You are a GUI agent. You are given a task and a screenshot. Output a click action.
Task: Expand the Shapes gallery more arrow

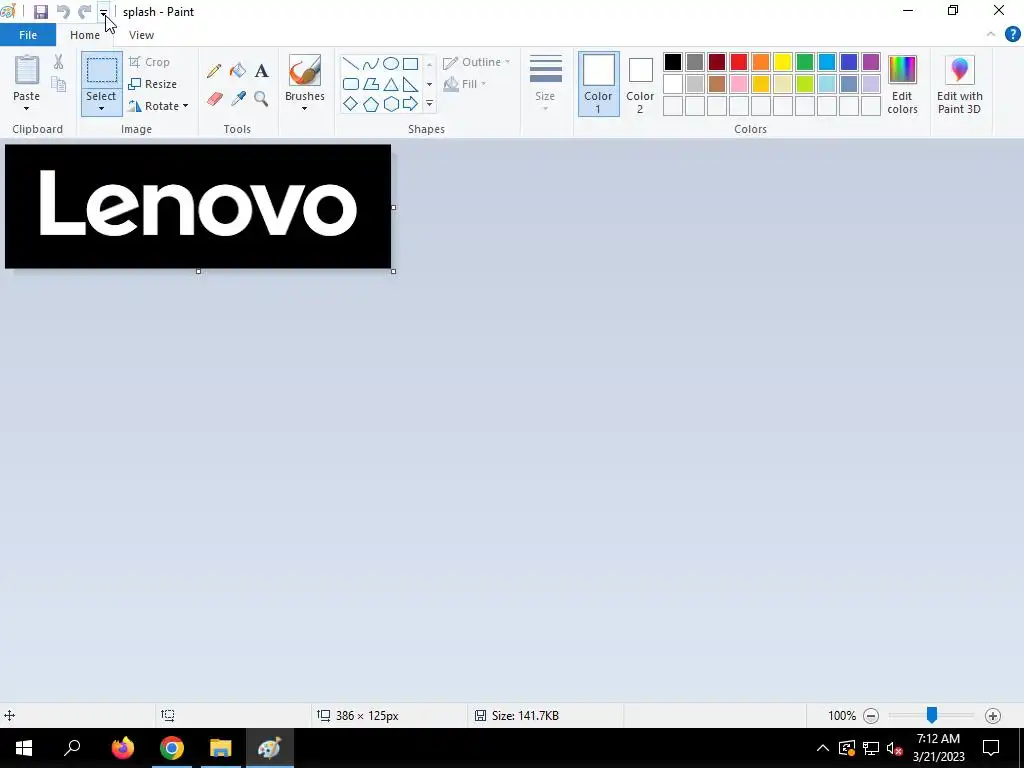[429, 104]
